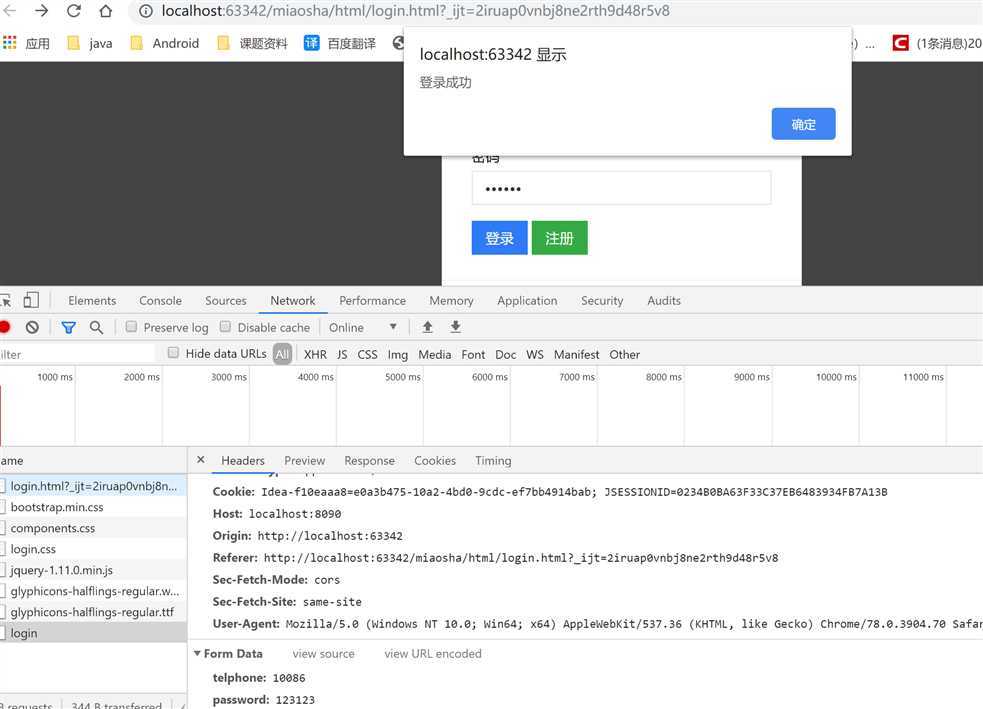Toggle device toolbar icon in DevTools

pos(31,300)
